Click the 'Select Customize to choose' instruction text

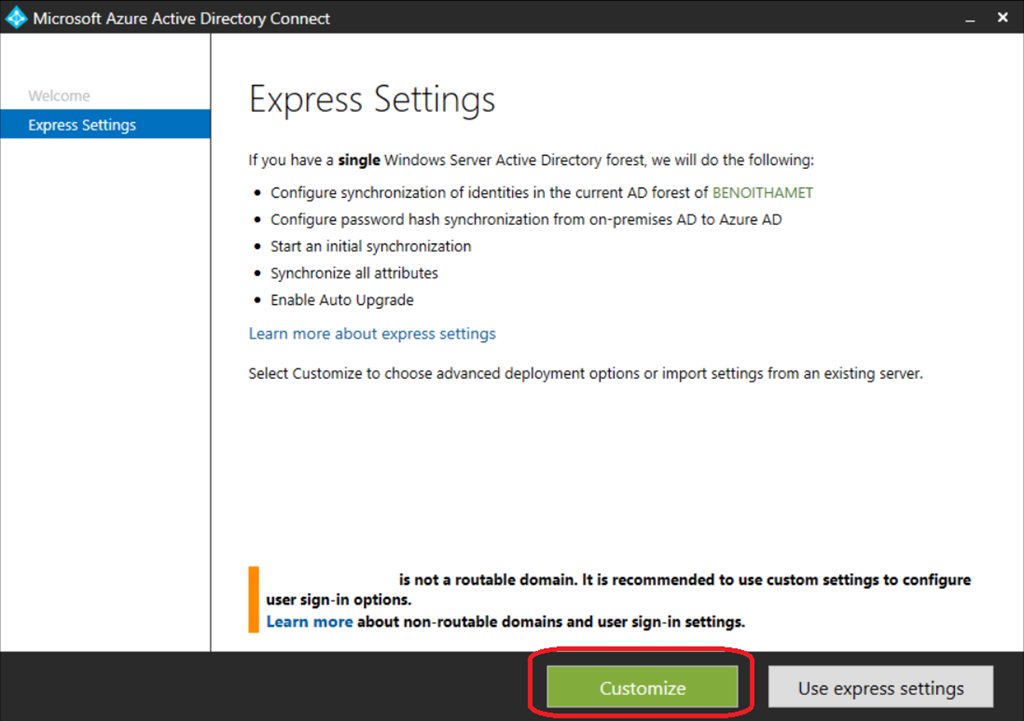click(x=585, y=373)
